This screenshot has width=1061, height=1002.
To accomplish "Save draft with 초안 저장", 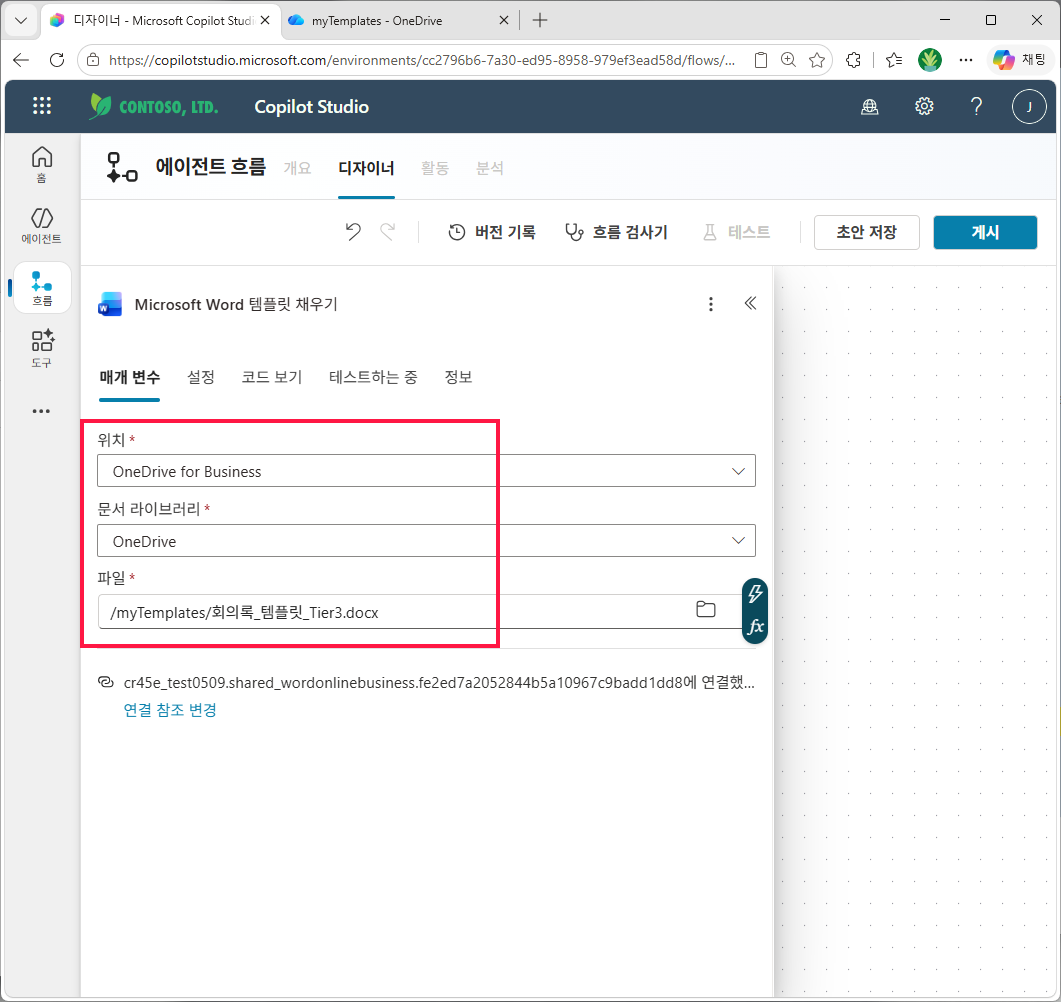I will coord(866,232).
